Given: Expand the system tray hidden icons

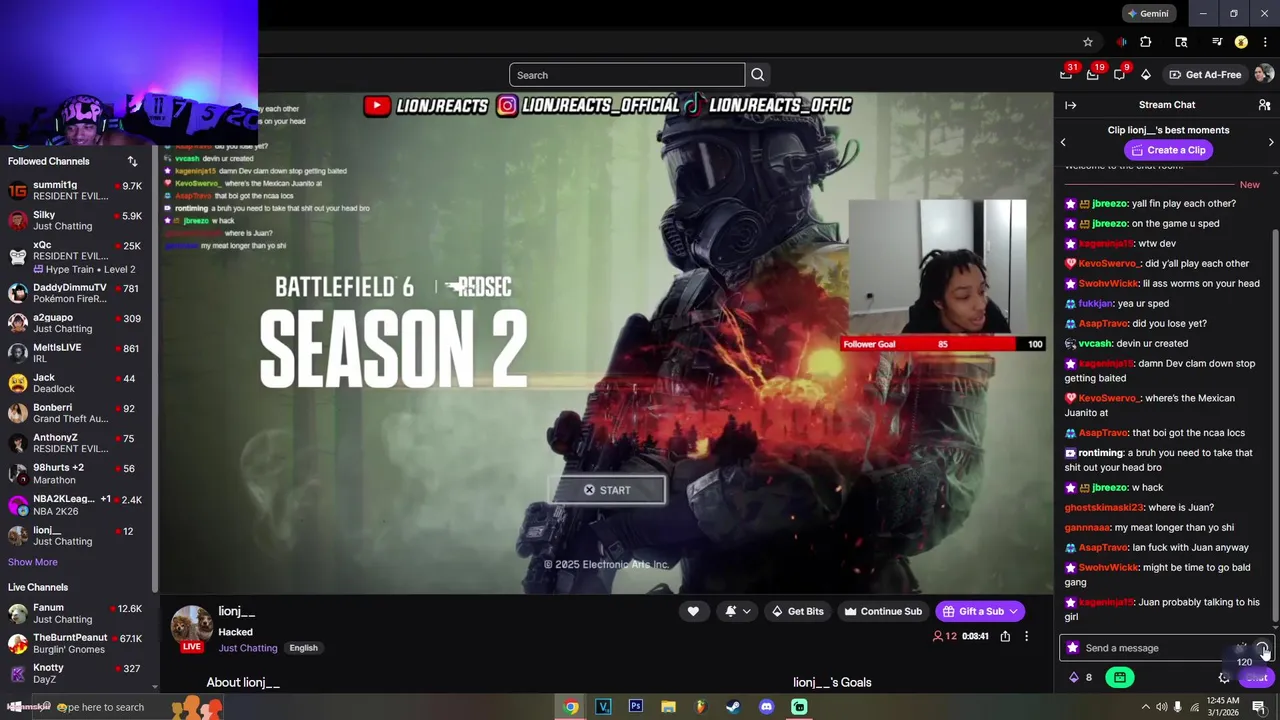Looking at the screenshot, I should 1146,707.
